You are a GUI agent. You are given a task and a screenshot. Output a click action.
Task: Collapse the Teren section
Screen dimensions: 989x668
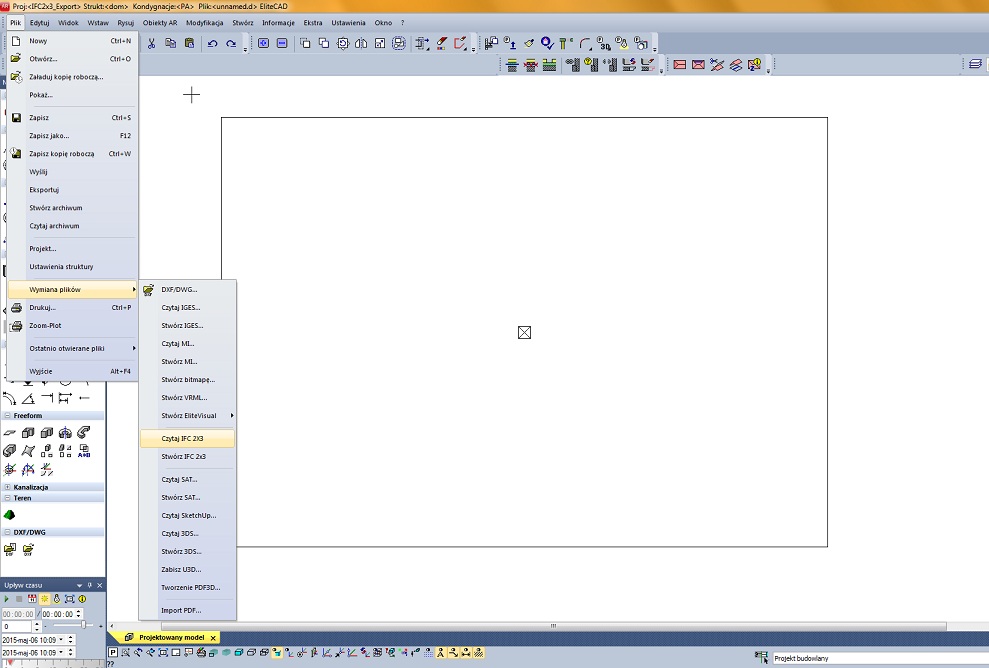click(x=8, y=498)
